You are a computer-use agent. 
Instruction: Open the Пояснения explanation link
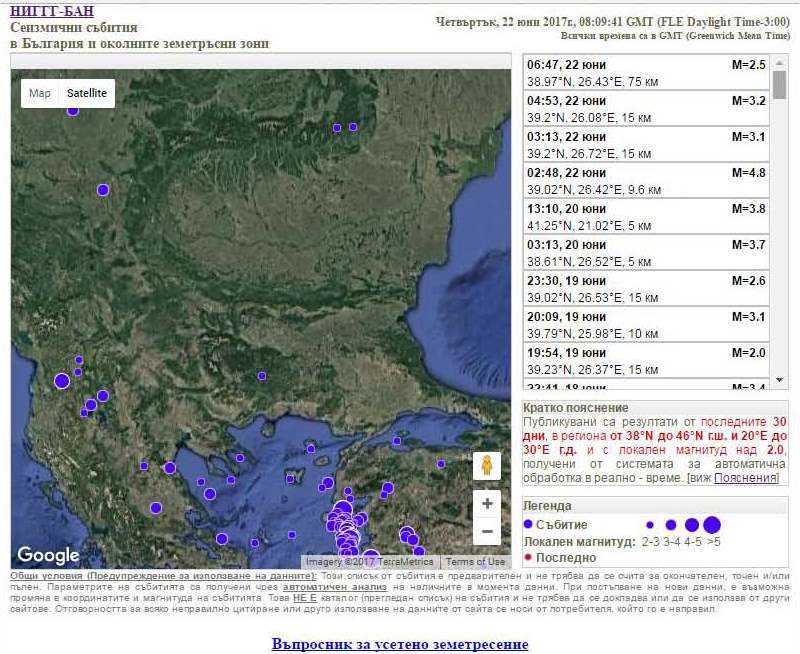click(746, 478)
